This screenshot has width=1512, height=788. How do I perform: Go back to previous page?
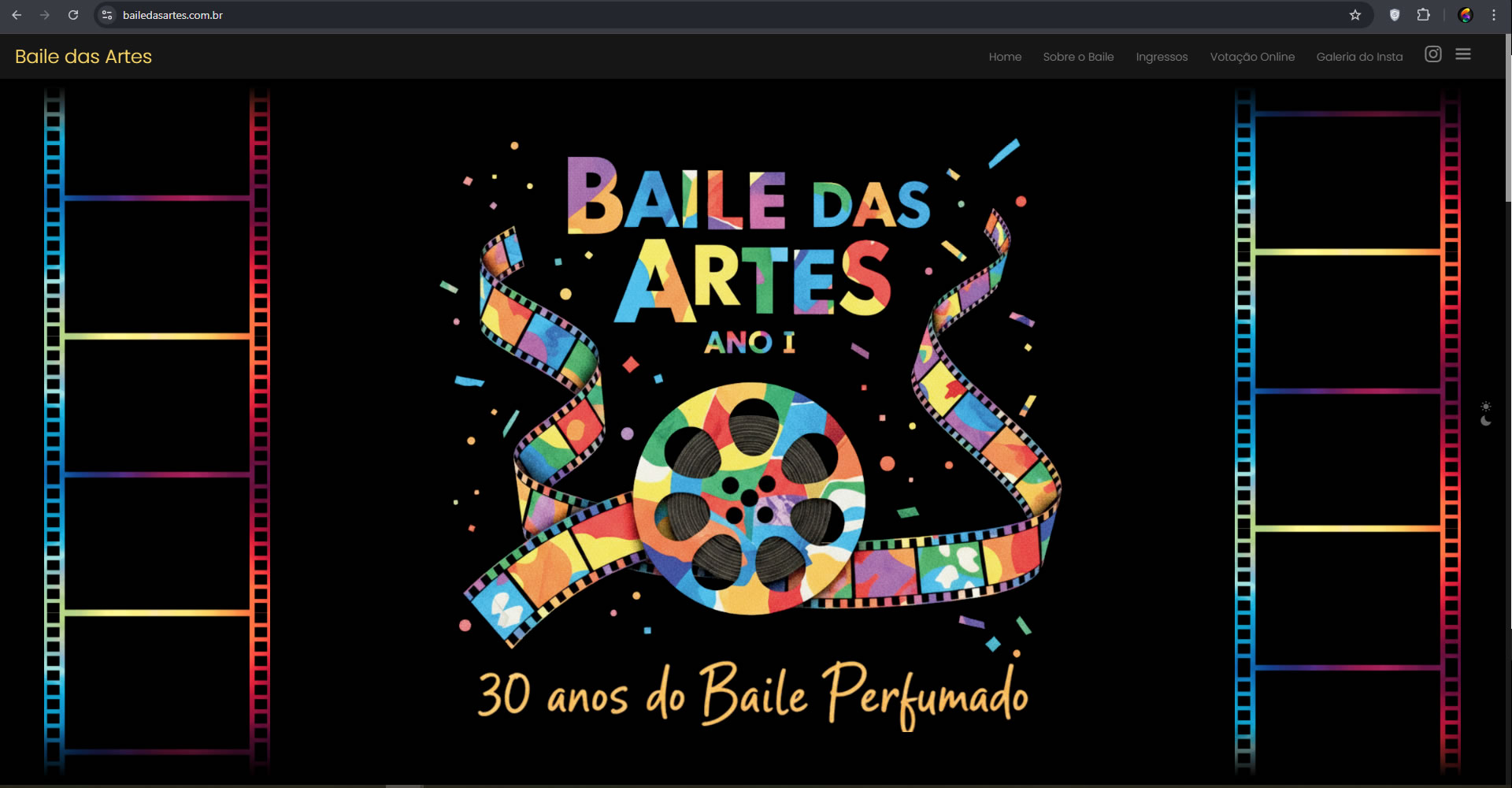[x=17, y=15]
